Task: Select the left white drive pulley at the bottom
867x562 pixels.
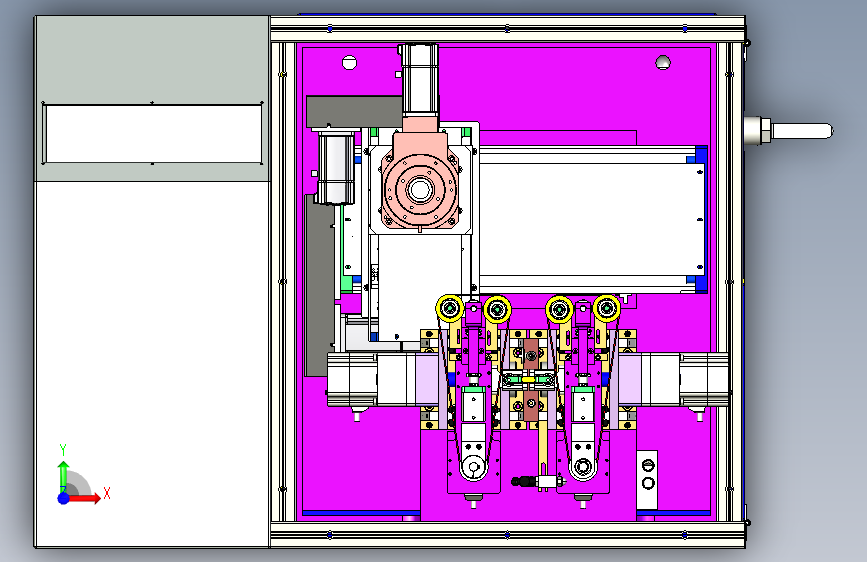Action: click(473, 467)
